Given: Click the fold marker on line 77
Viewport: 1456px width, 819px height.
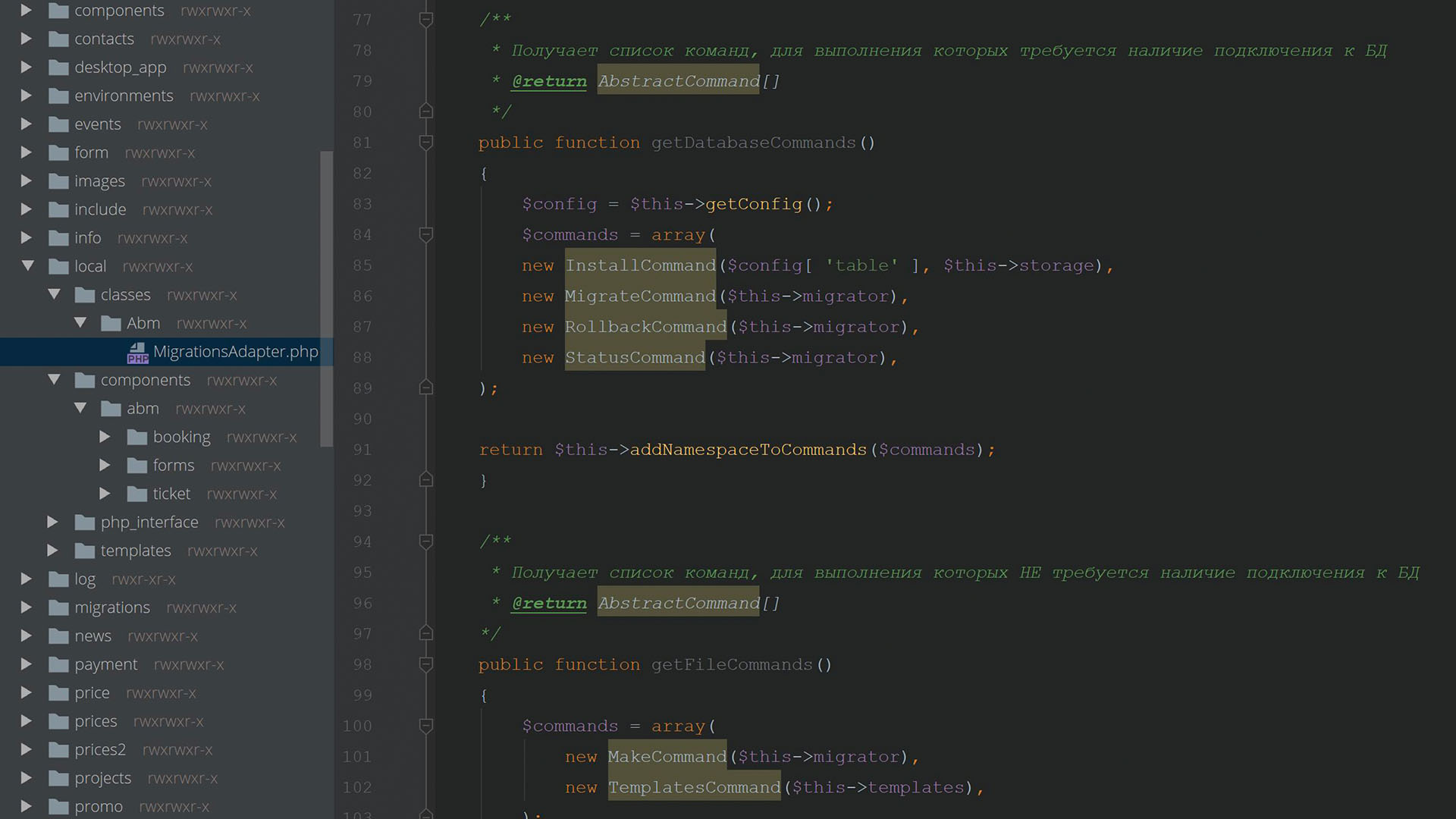Looking at the screenshot, I should (x=426, y=20).
